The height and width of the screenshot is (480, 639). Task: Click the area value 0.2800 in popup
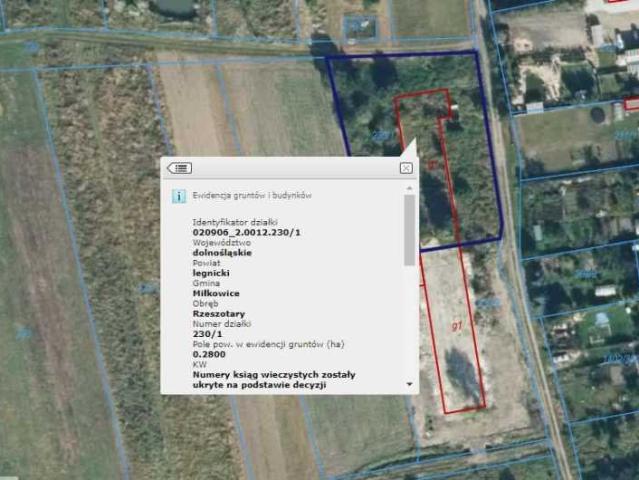(x=208, y=354)
